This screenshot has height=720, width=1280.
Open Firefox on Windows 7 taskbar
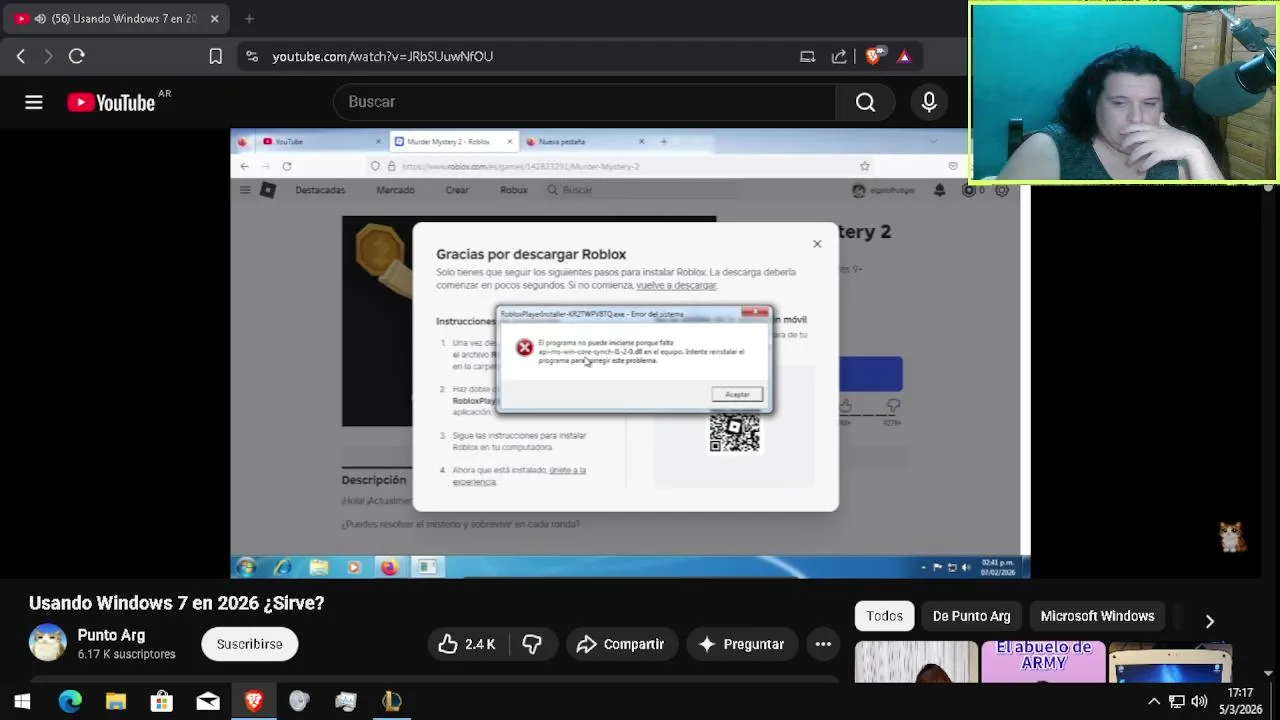[x=389, y=567]
